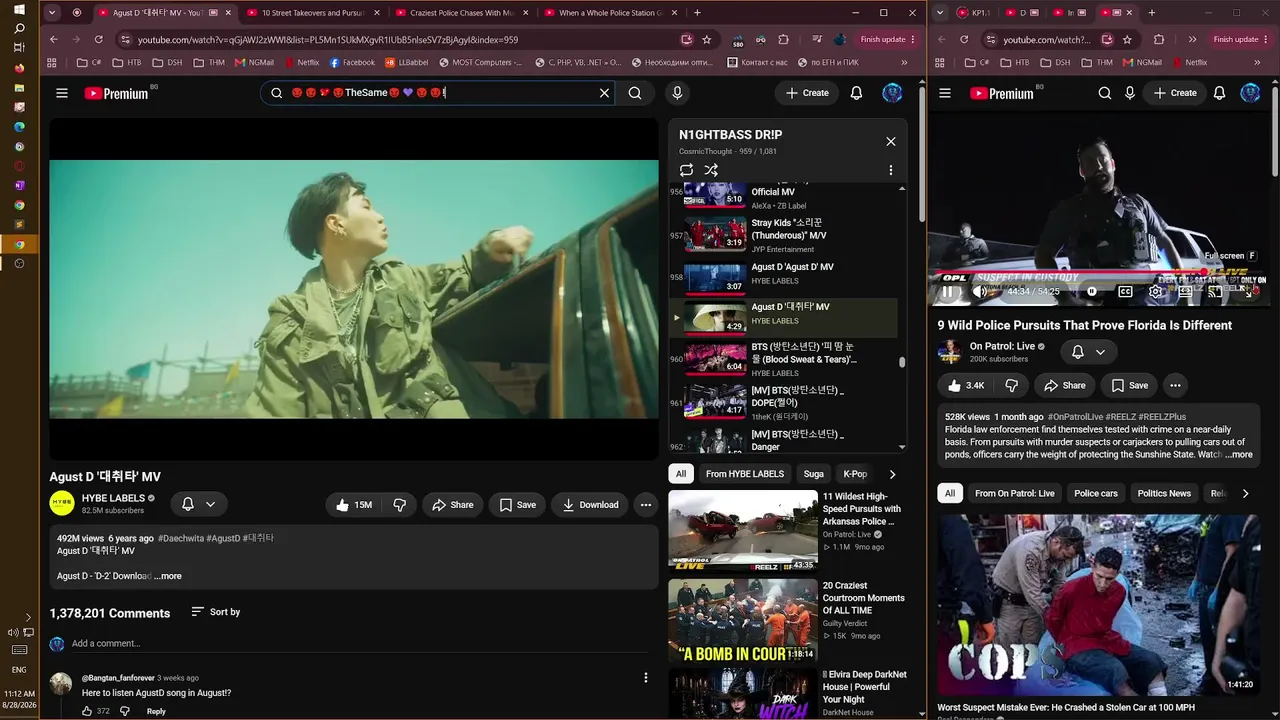The height and width of the screenshot is (720, 1280).
Task: Show more chips after Politics News
Action: 1245,493
